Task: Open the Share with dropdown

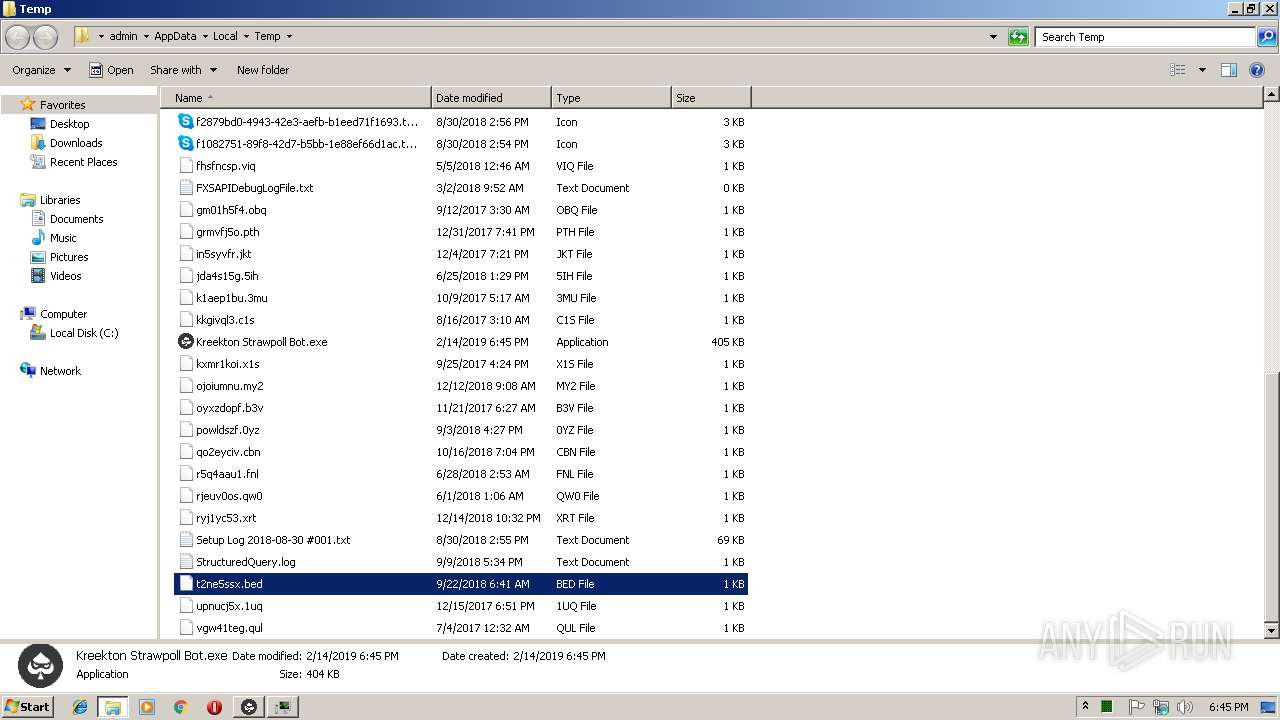Action: click(x=184, y=70)
